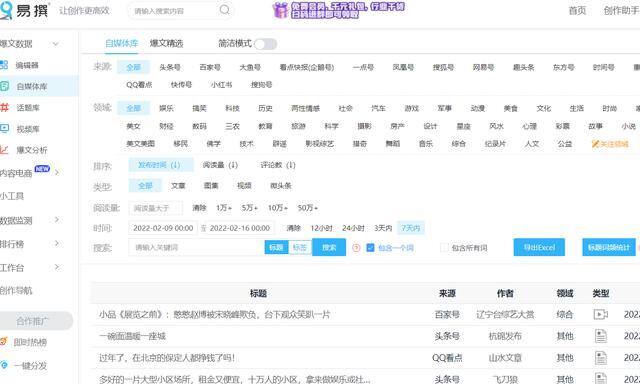The height and width of the screenshot is (384, 640).
Task: Click author 杭钢发布
Action: [x=505, y=336]
